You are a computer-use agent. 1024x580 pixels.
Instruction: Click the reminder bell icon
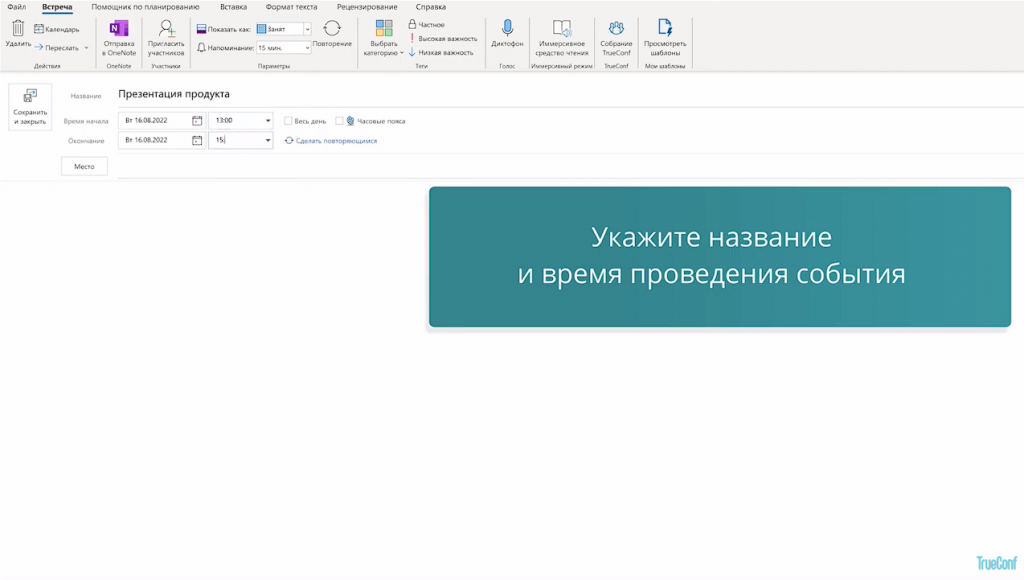tap(201, 48)
